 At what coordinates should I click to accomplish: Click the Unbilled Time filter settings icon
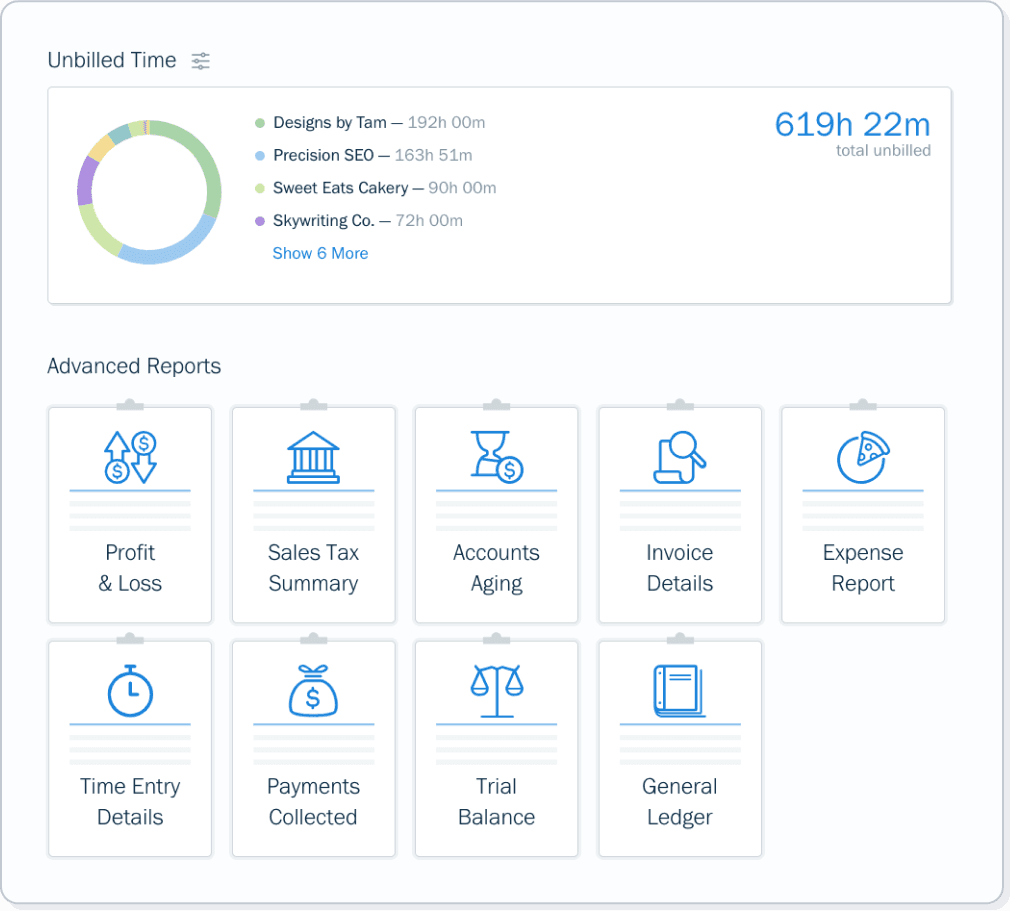pos(201,61)
